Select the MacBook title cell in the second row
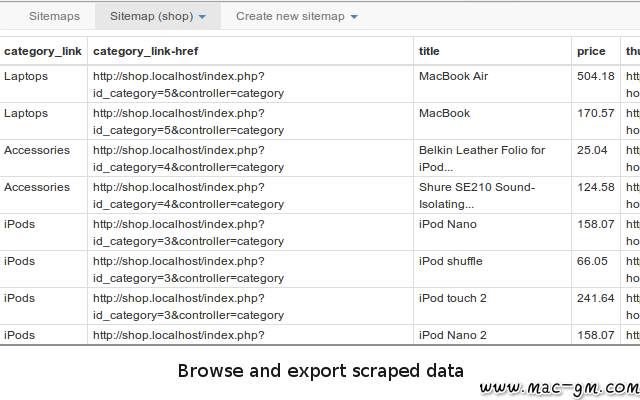The height and width of the screenshot is (400, 640). 492,121
